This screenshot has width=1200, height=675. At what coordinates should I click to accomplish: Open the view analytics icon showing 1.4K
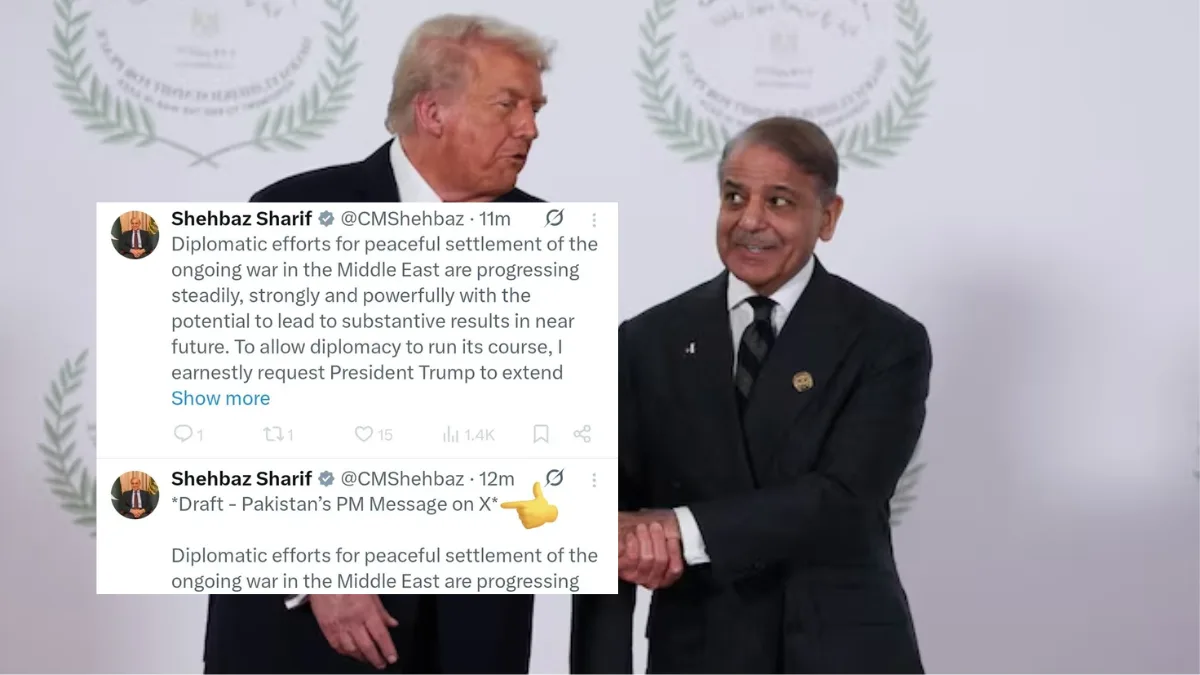[451, 434]
